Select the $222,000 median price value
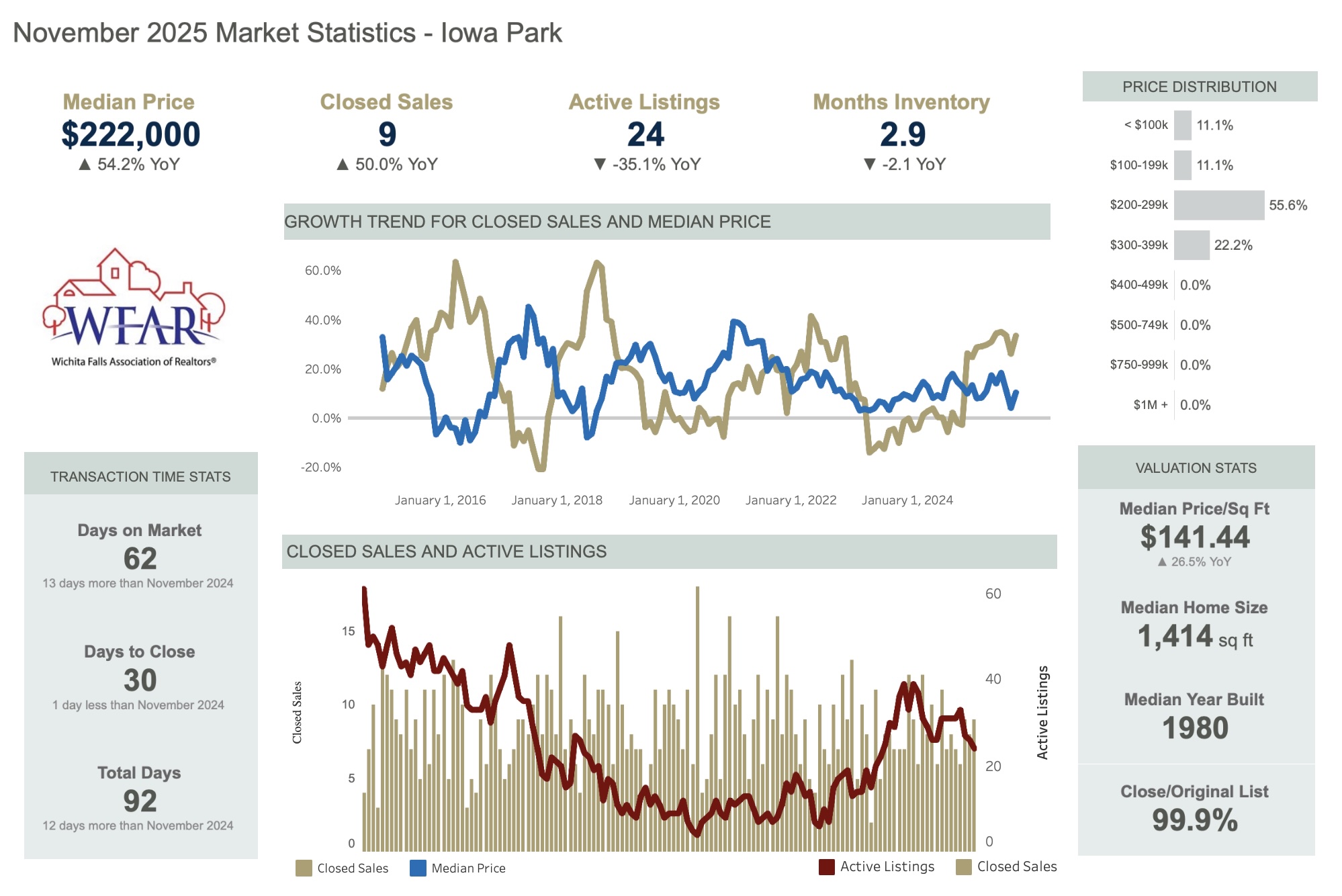The height and width of the screenshot is (896, 1342). (x=131, y=134)
